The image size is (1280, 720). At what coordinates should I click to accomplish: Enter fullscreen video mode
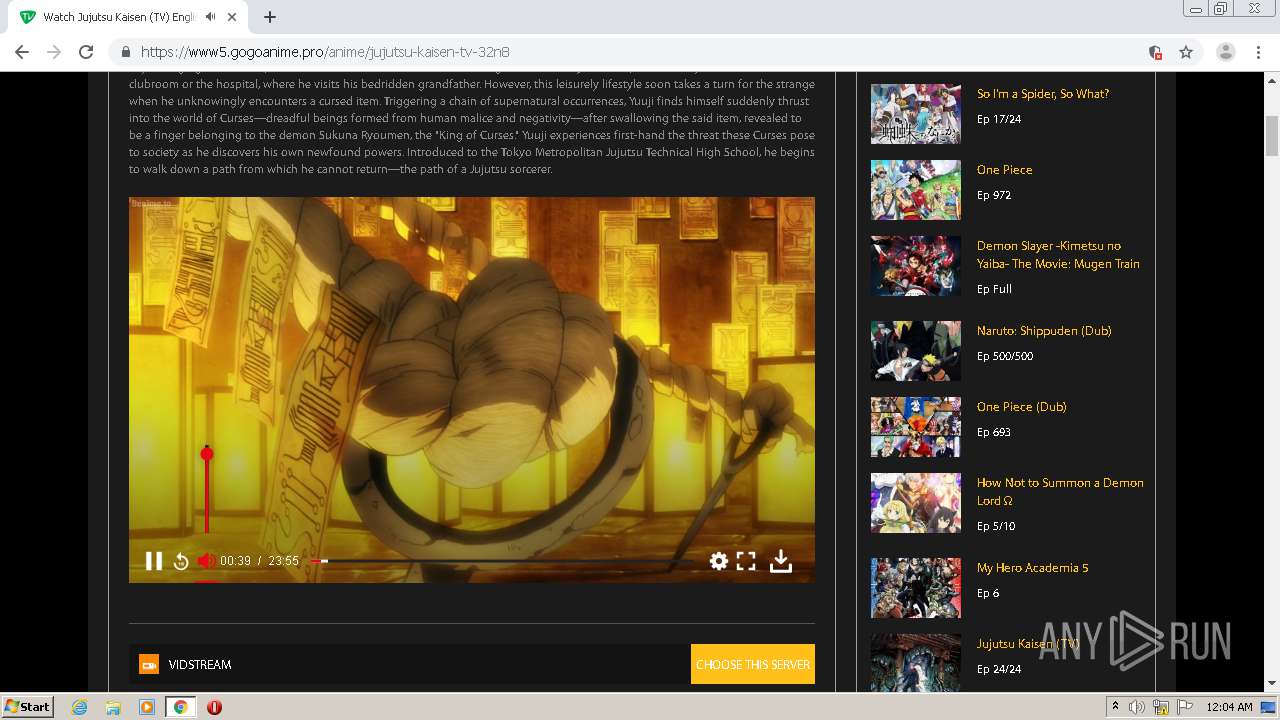(x=746, y=561)
